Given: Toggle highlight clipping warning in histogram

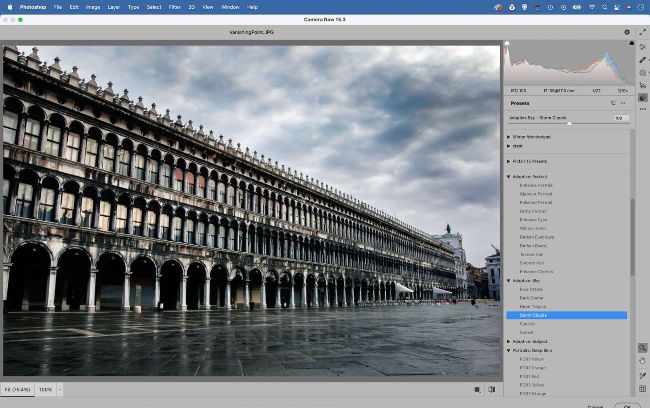Looking at the screenshot, I should [x=631, y=44].
